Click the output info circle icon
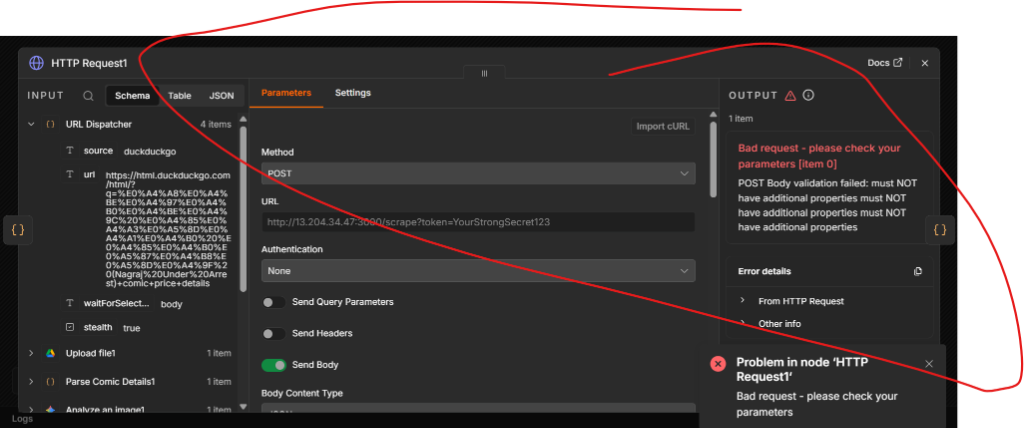 click(x=808, y=95)
